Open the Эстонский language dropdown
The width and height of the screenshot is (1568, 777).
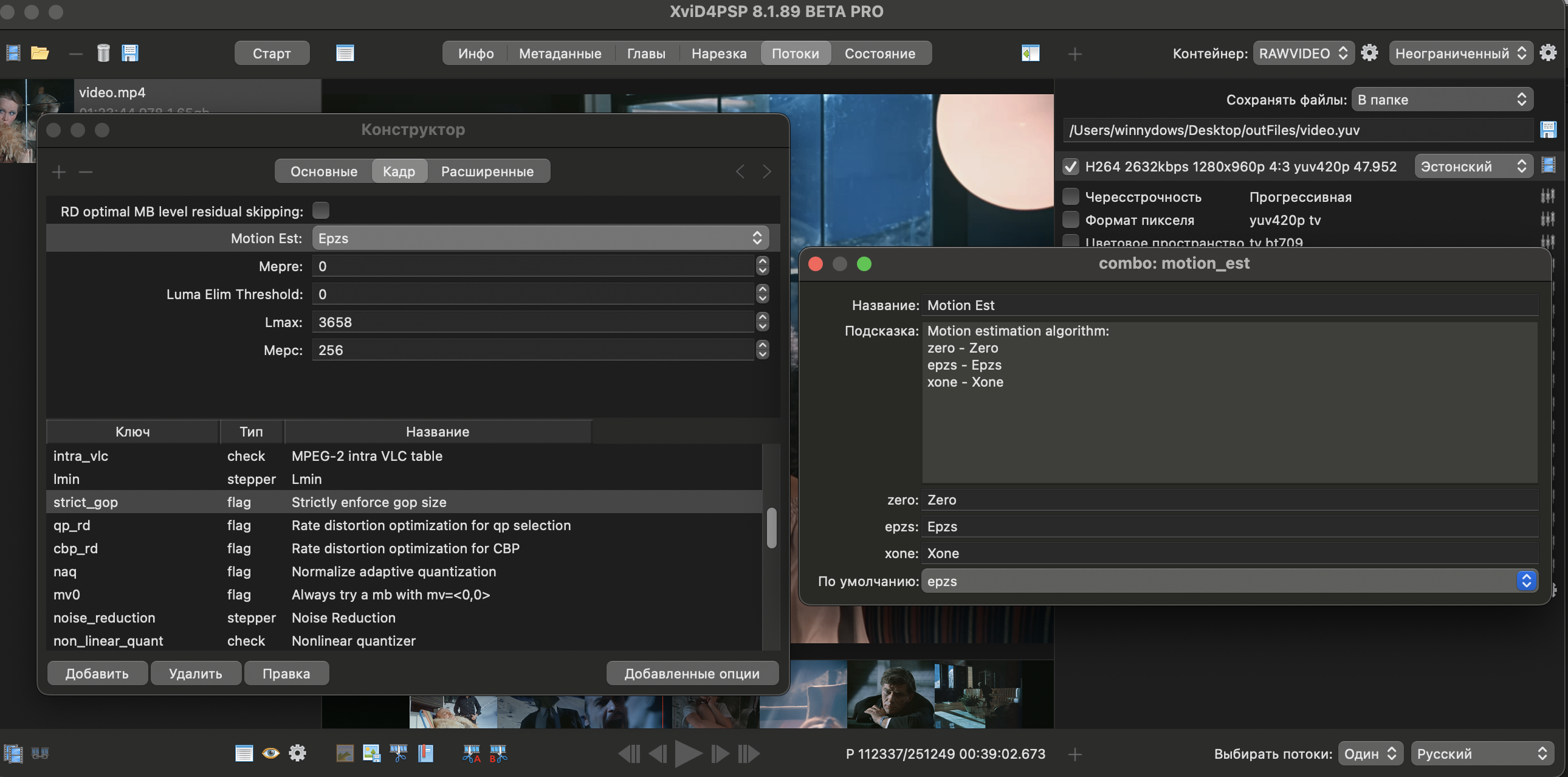point(1474,165)
